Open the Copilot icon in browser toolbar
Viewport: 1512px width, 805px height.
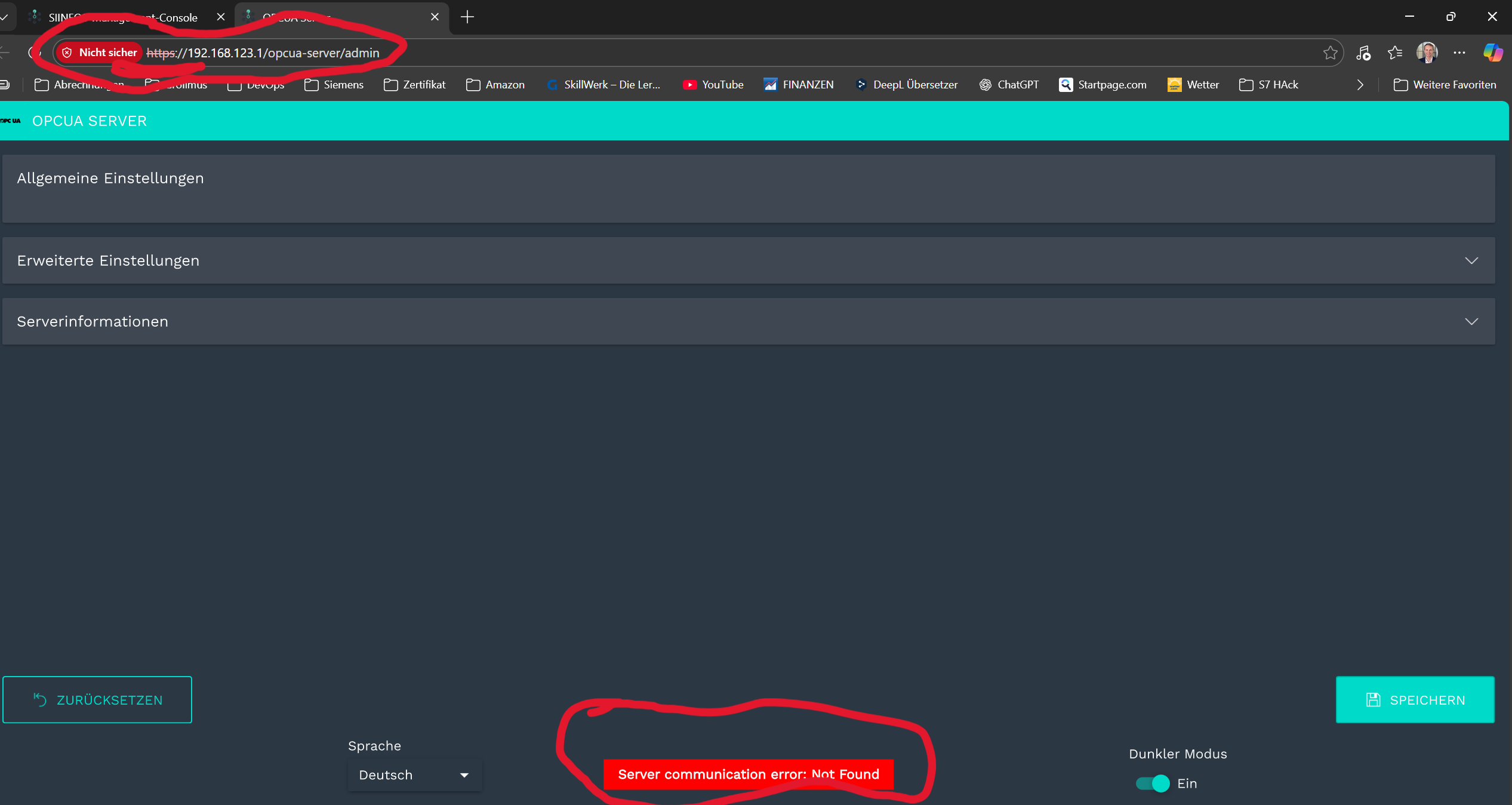pyautogui.click(x=1492, y=53)
